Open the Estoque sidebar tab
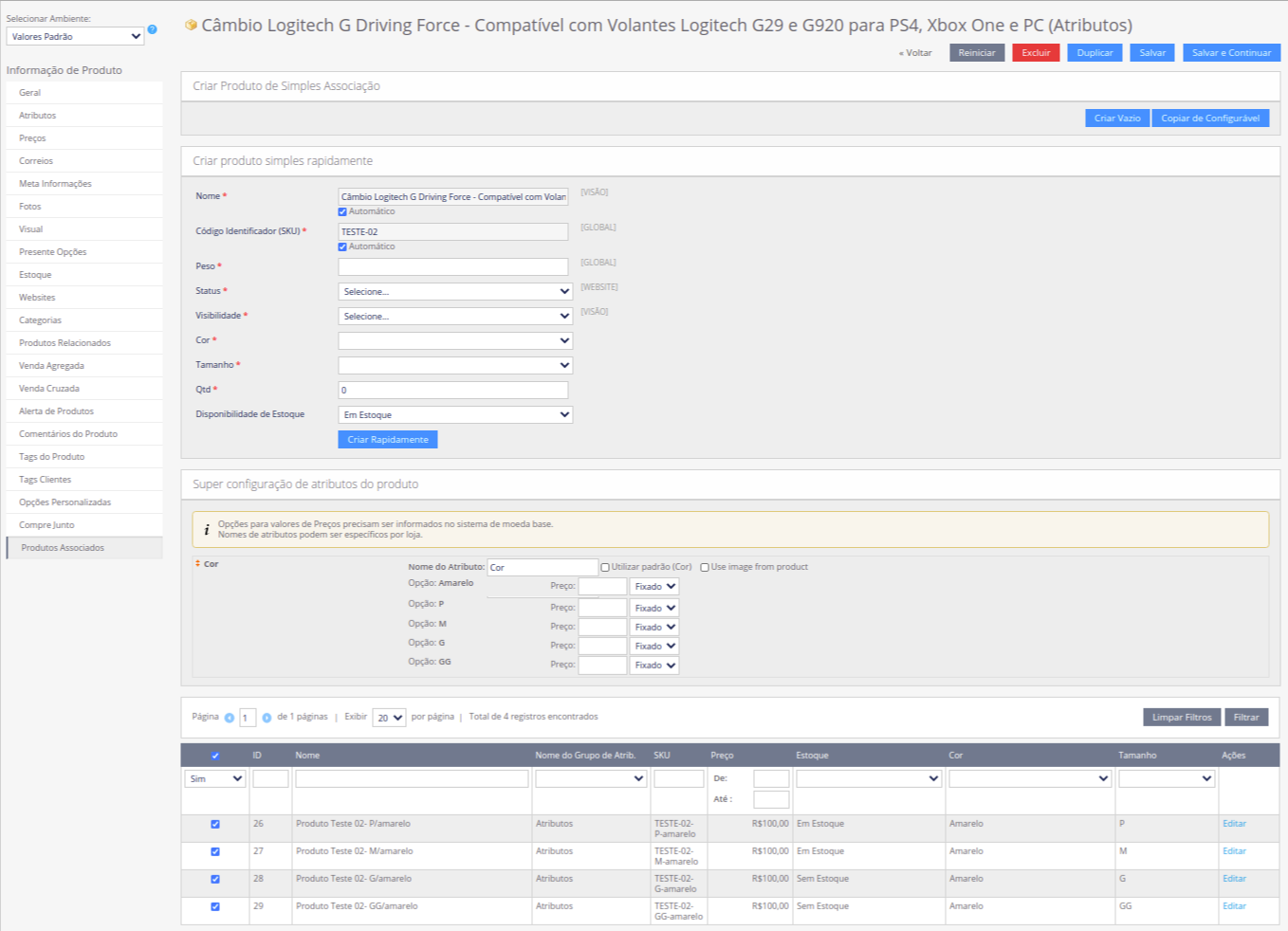This screenshot has width=1288, height=931. [84, 275]
